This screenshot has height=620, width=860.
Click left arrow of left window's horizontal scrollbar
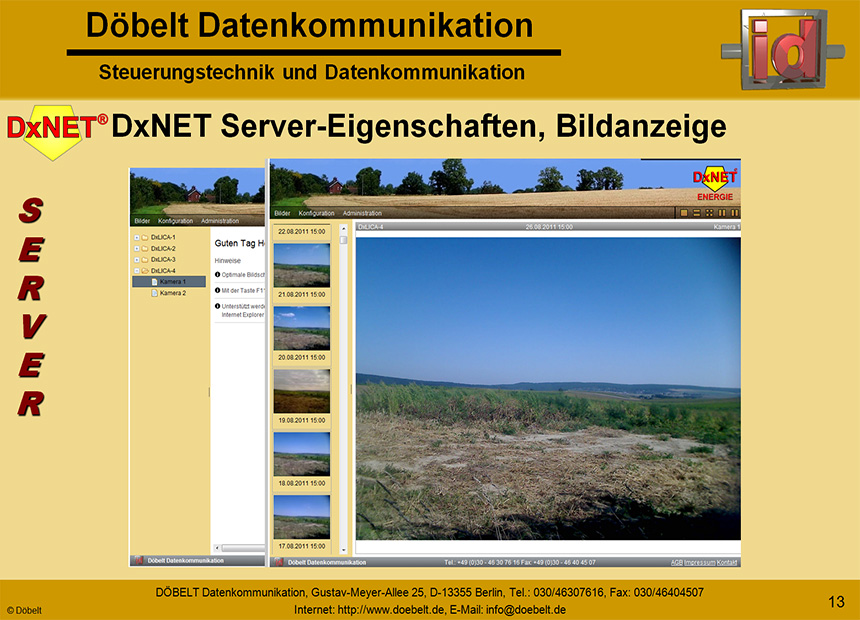pos(217,548)
